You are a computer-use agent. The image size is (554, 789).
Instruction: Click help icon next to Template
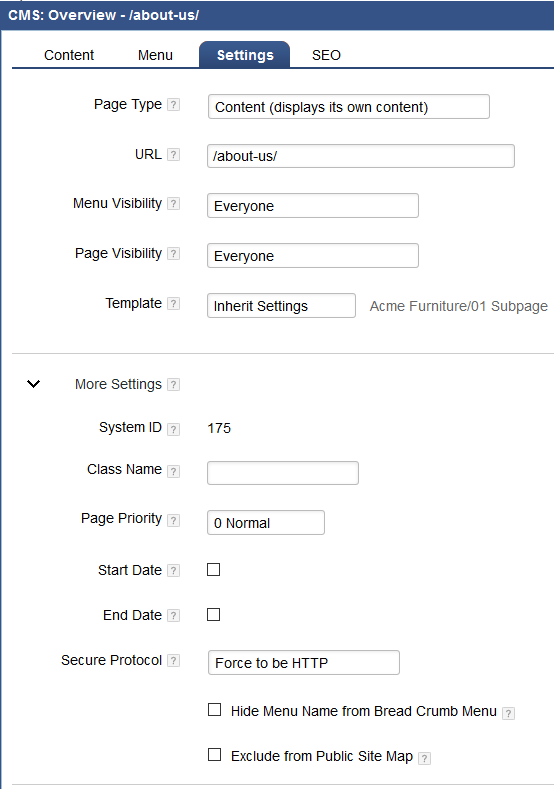pyautogui.click(x=173, y=304)
